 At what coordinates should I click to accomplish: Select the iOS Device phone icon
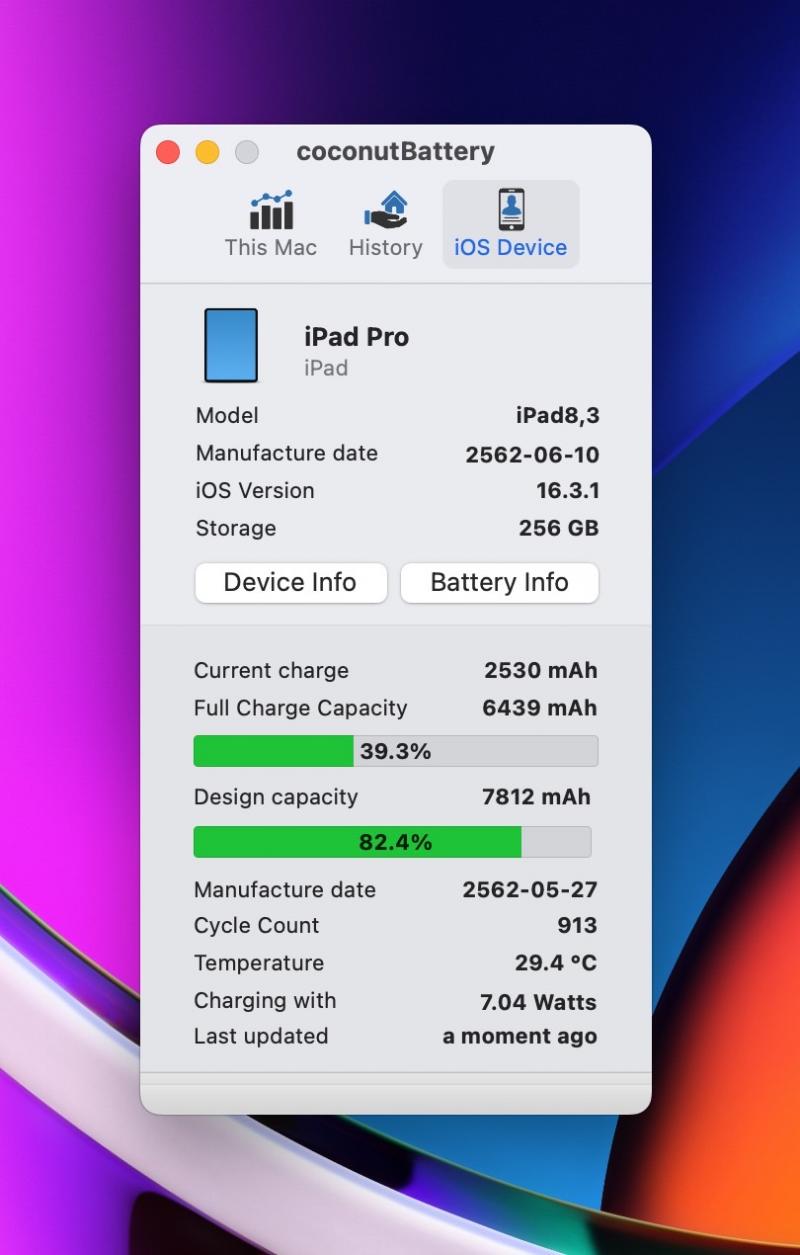tap(511, 210)
